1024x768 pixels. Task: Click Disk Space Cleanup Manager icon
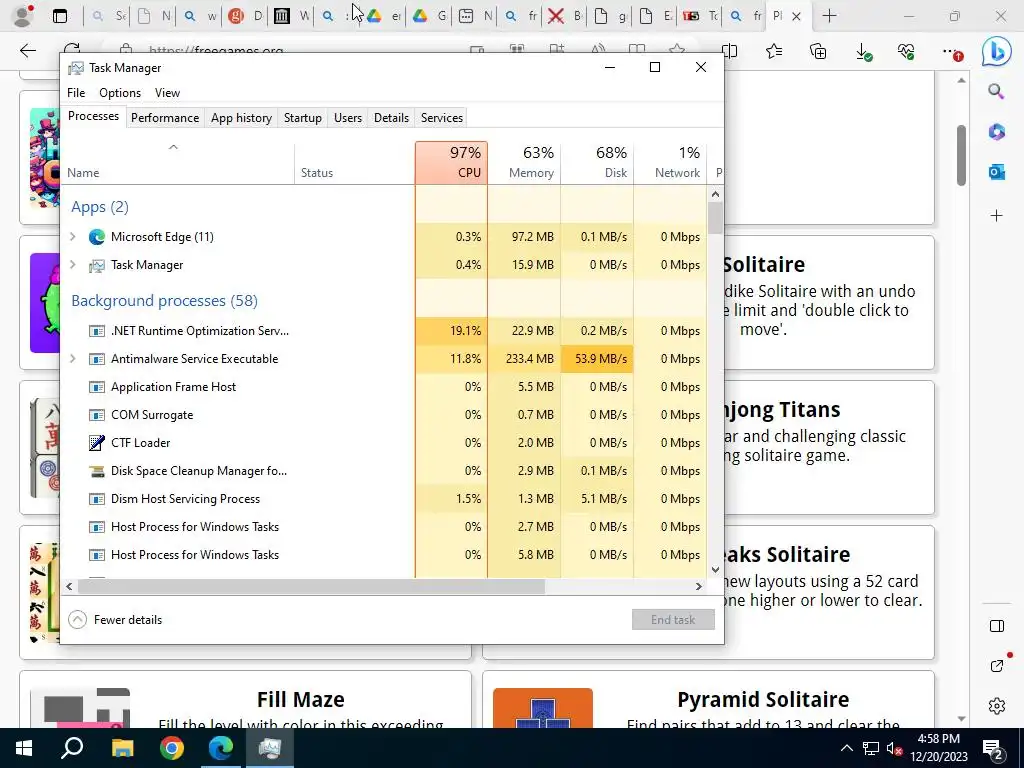[x=97, y=471]
